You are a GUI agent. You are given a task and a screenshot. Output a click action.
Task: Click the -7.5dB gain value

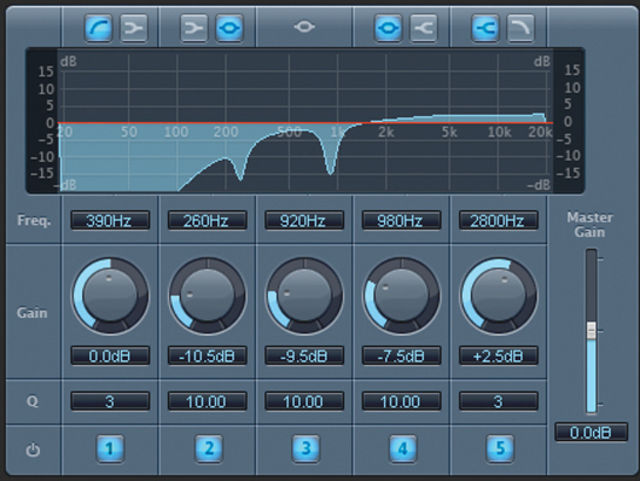(402, 356)
